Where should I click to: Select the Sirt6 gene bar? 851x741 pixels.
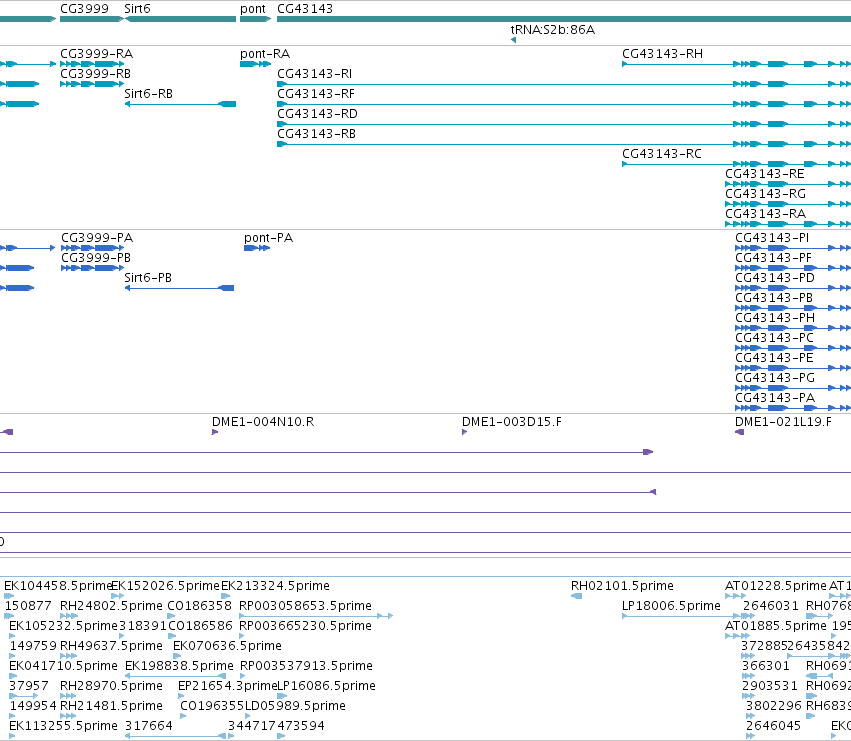pyautogui.click(x=181, y=19)
